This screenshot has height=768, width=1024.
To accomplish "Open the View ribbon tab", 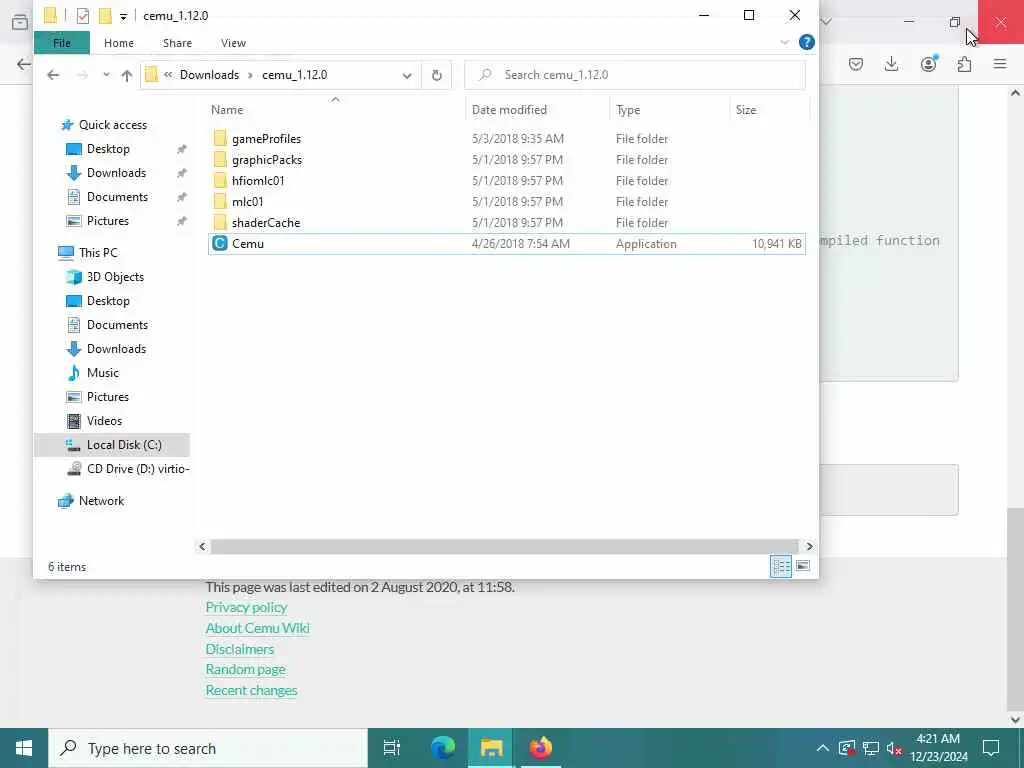I will [x=233, y=43].
